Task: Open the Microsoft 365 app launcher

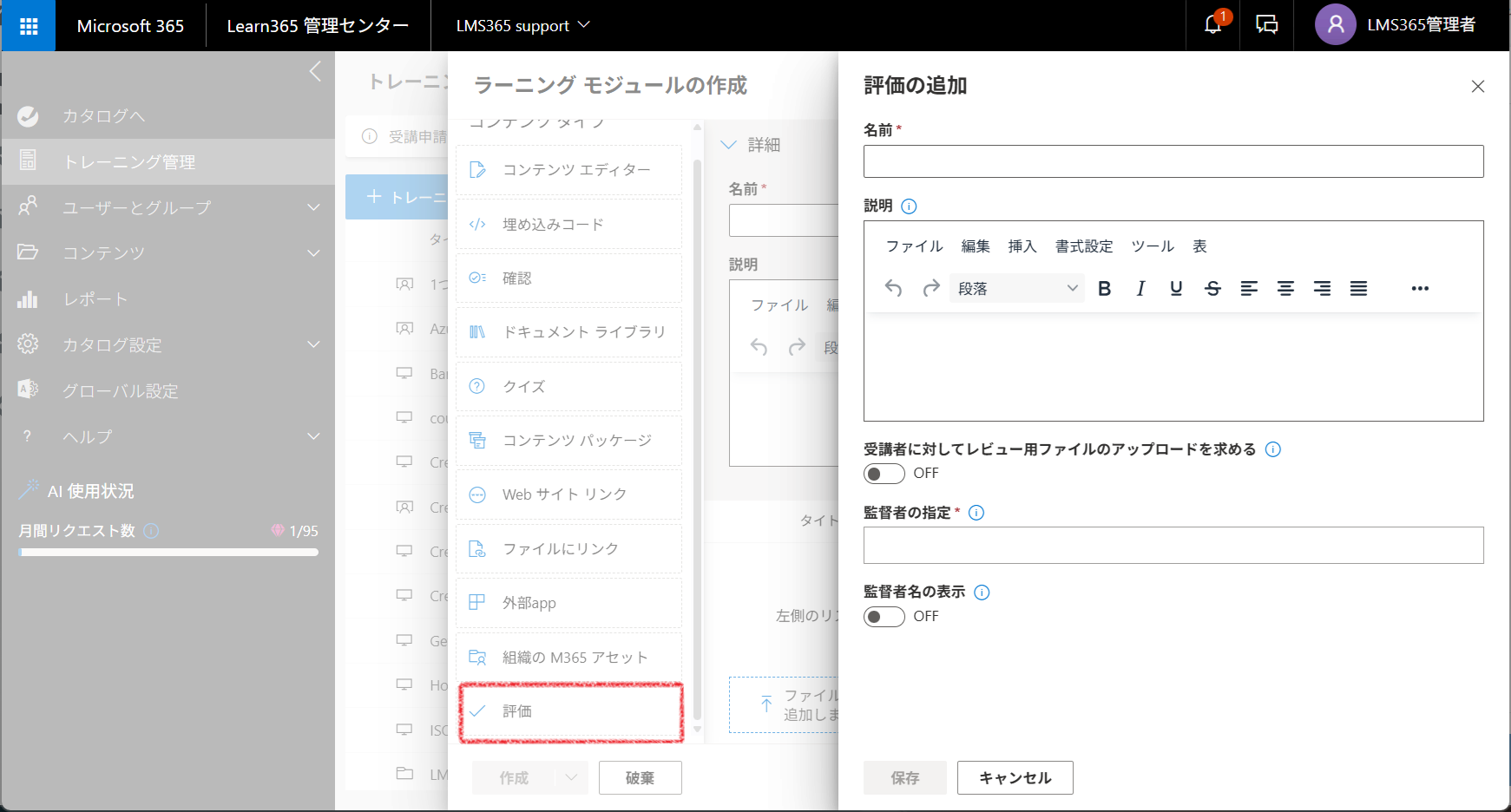Action: [x=29, y=26]
